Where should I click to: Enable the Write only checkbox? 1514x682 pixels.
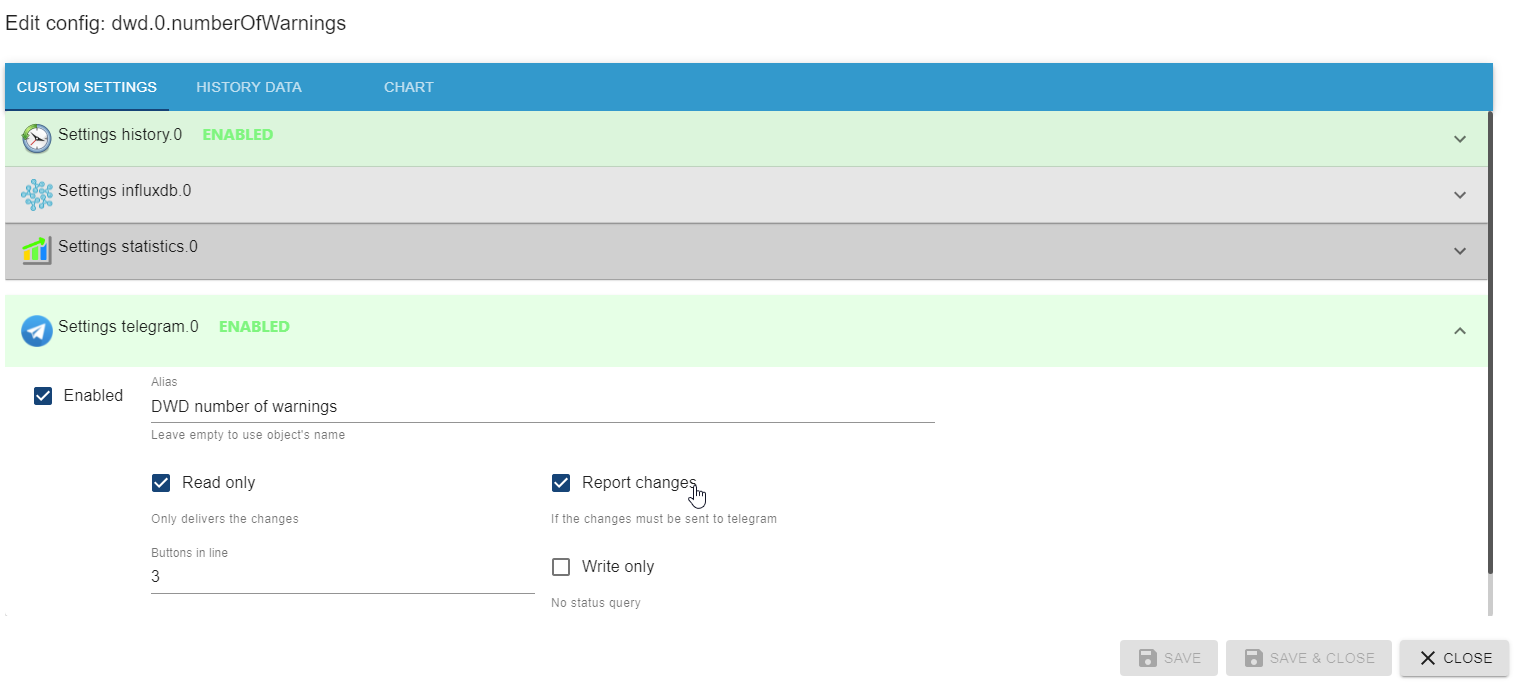coord(561,567)
